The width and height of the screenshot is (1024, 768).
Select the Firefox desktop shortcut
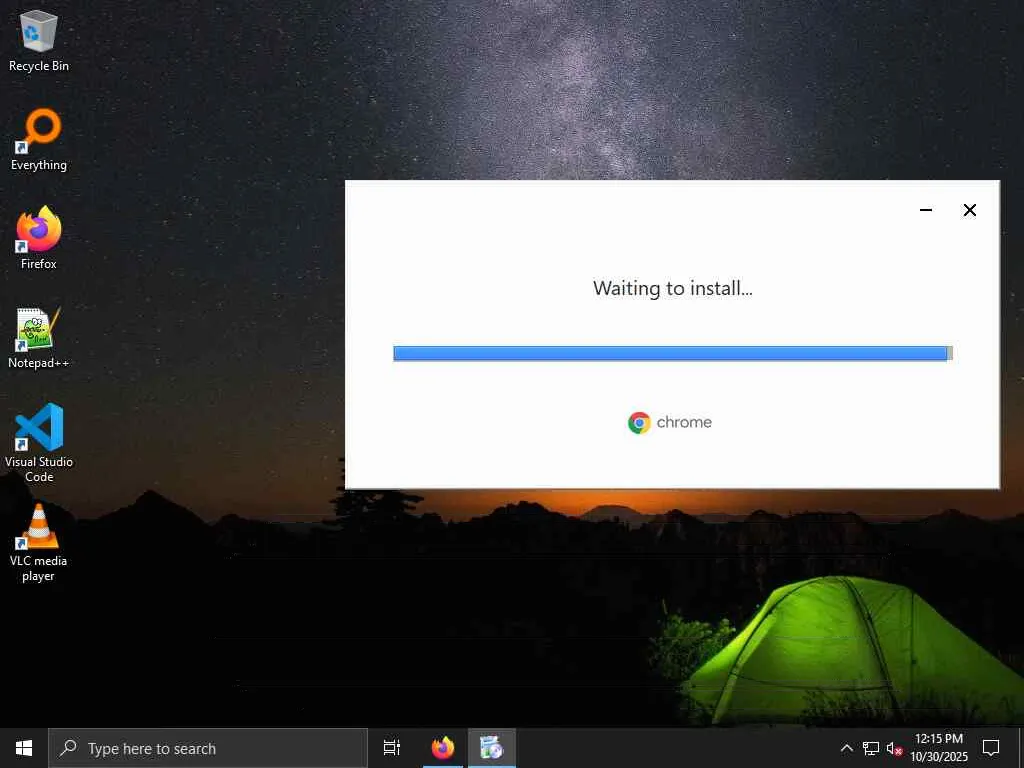click(39, 238)
